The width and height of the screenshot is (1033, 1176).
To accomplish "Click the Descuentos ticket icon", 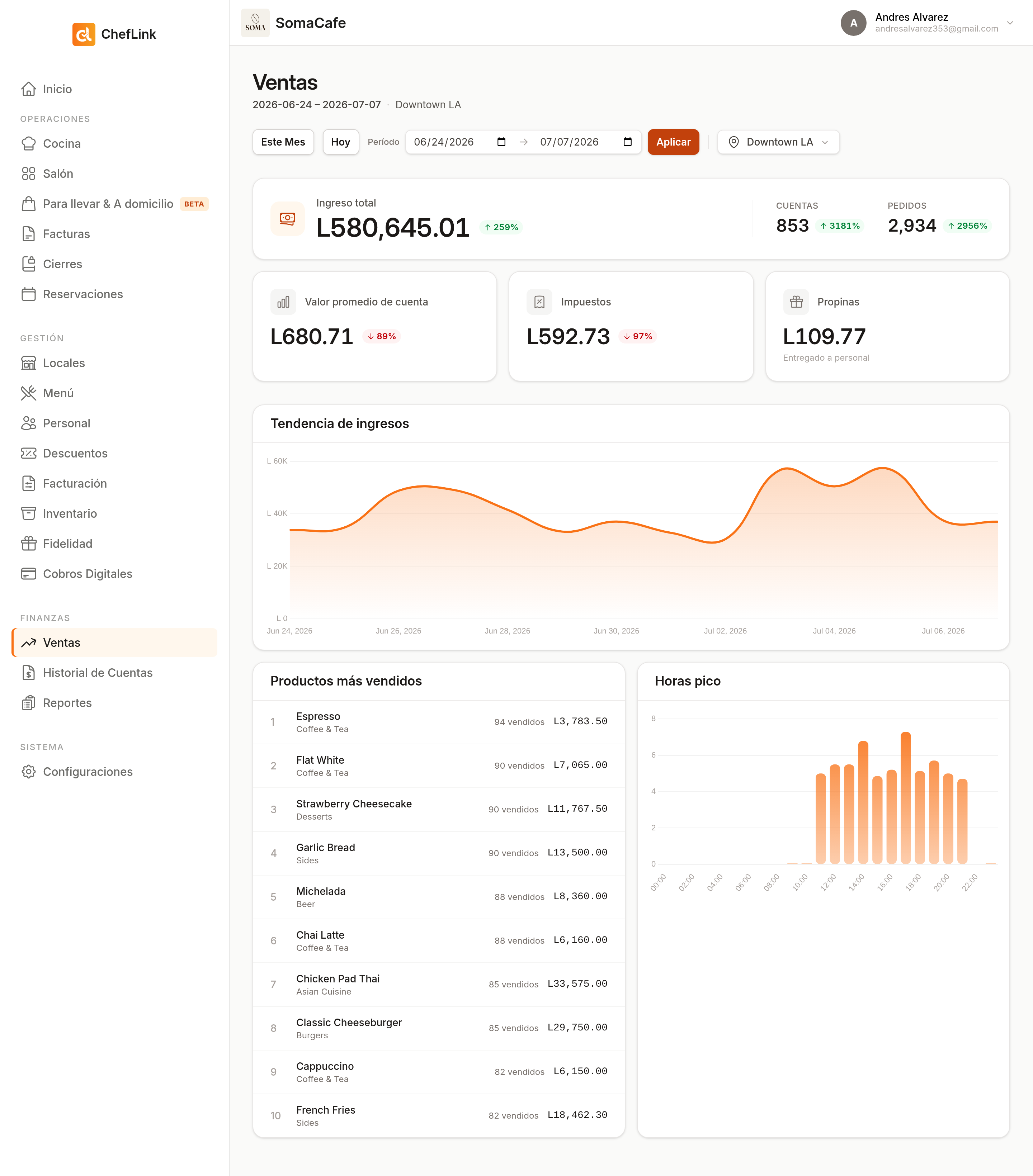I will (x=29, y=454).
